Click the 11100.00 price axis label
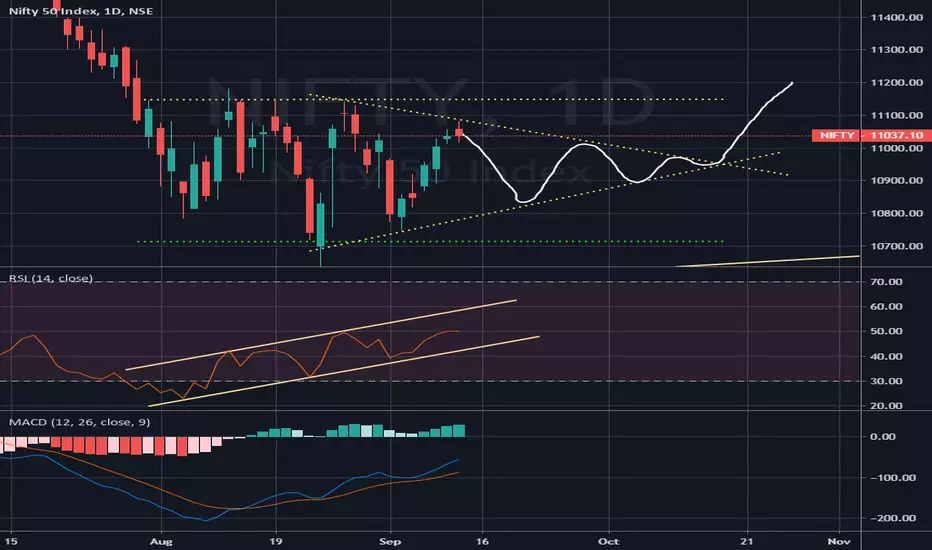 click(896, 115)
